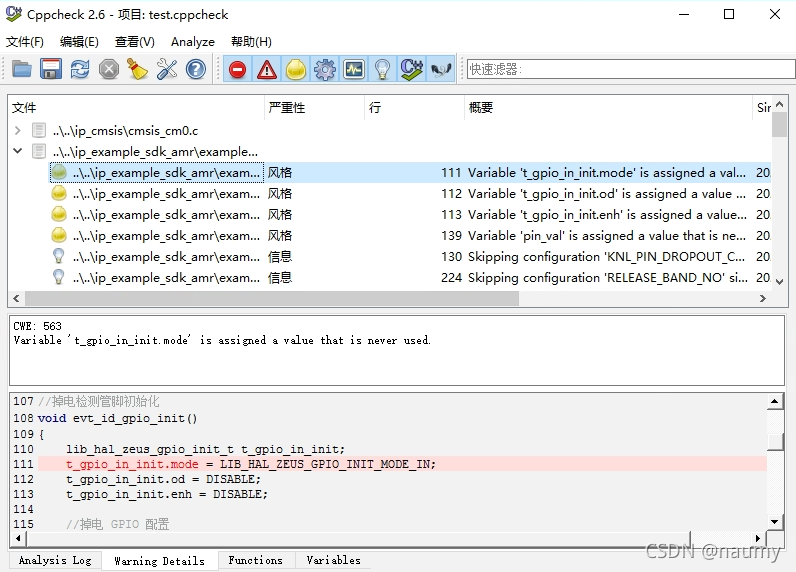
Task: Click style hat icon on line 139 row
Action: [x=59, y=235]
